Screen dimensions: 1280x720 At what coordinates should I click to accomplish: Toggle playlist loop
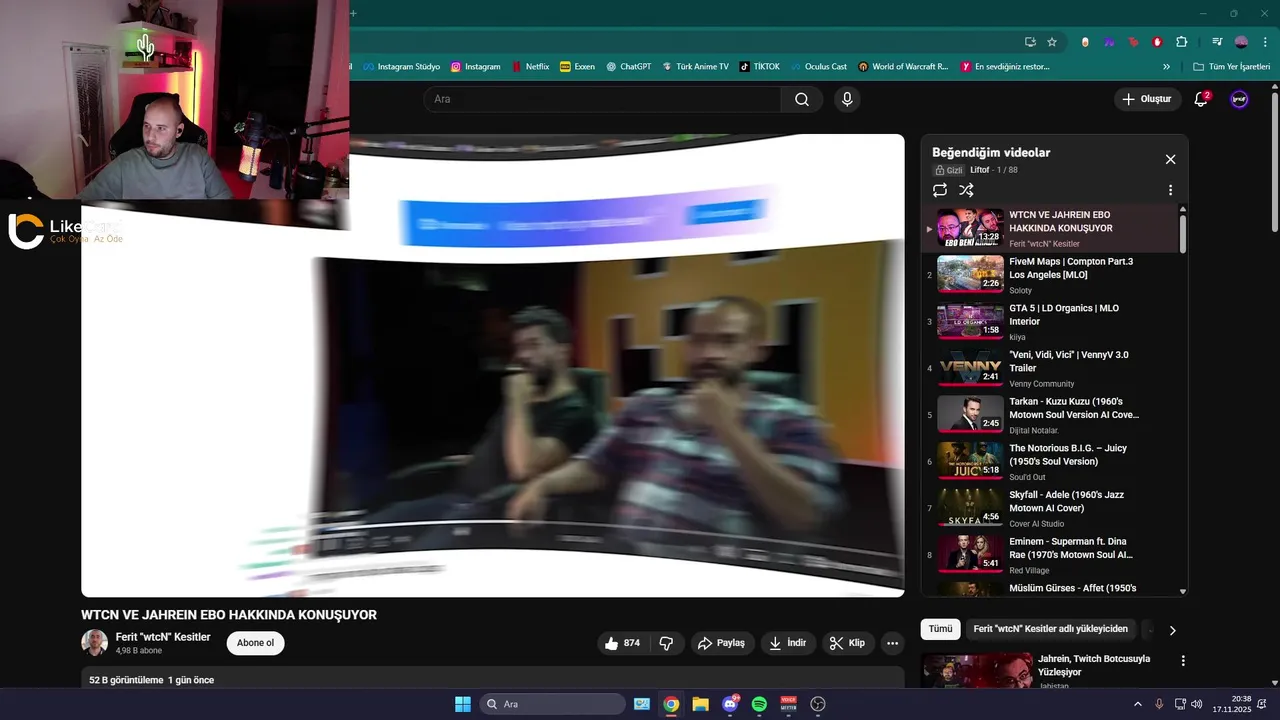pyautogui.click(x=940, y=190)
